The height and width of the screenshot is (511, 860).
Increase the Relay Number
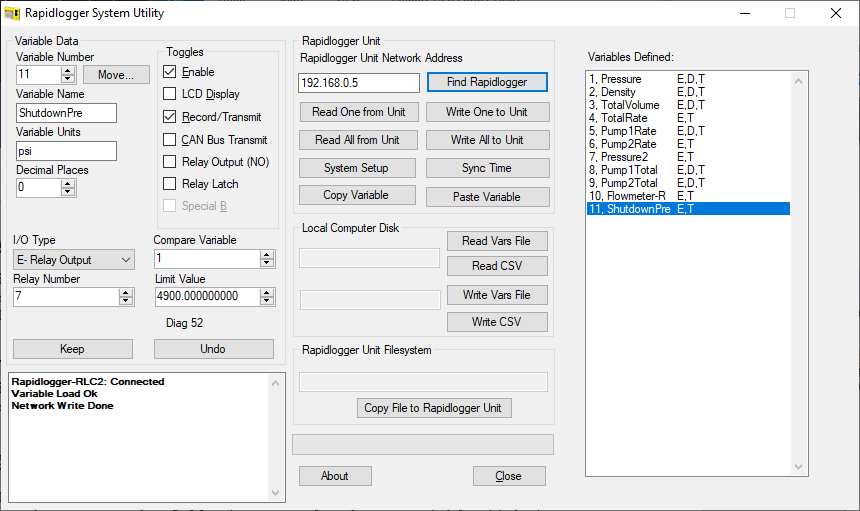coord(126,293)
